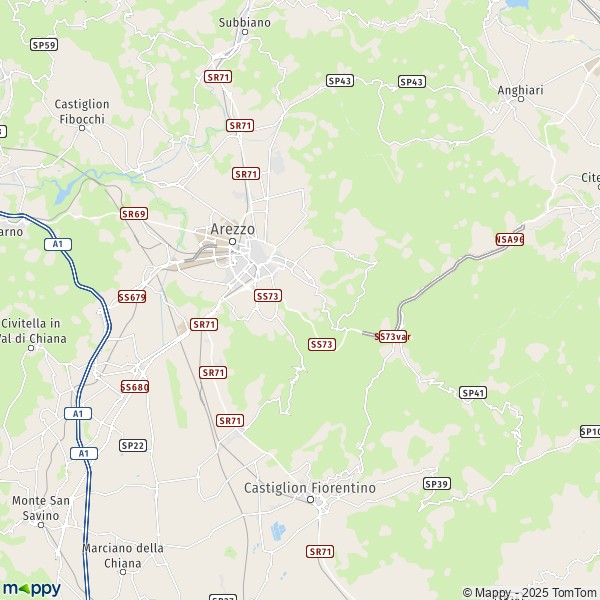
Task: Select the NSA96 road badge
Action: [x=510, y=240]
